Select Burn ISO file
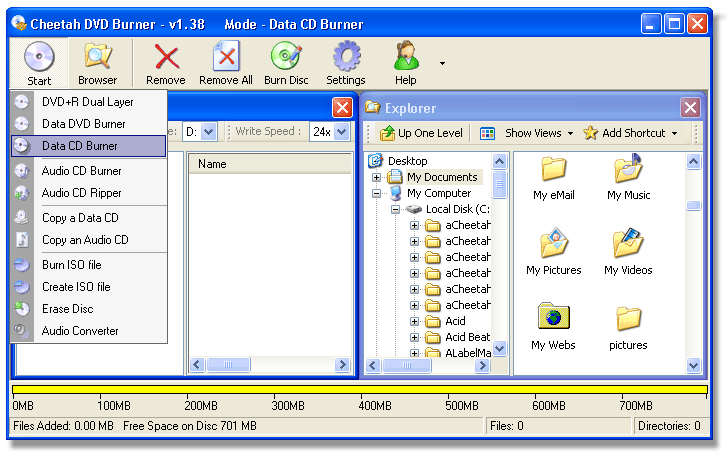 click(88, 265)
